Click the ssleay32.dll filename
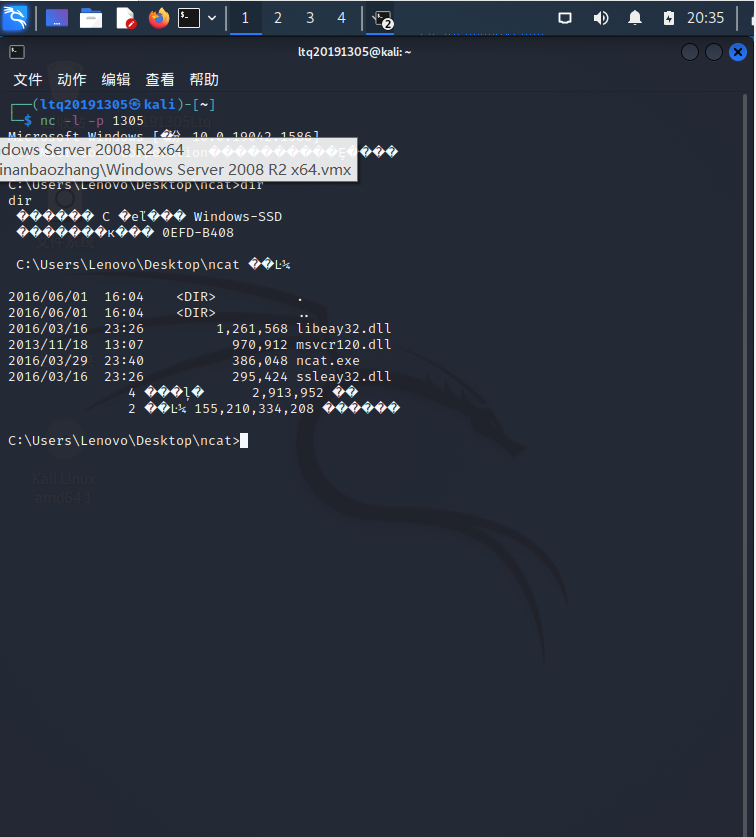 coord(343,377)
